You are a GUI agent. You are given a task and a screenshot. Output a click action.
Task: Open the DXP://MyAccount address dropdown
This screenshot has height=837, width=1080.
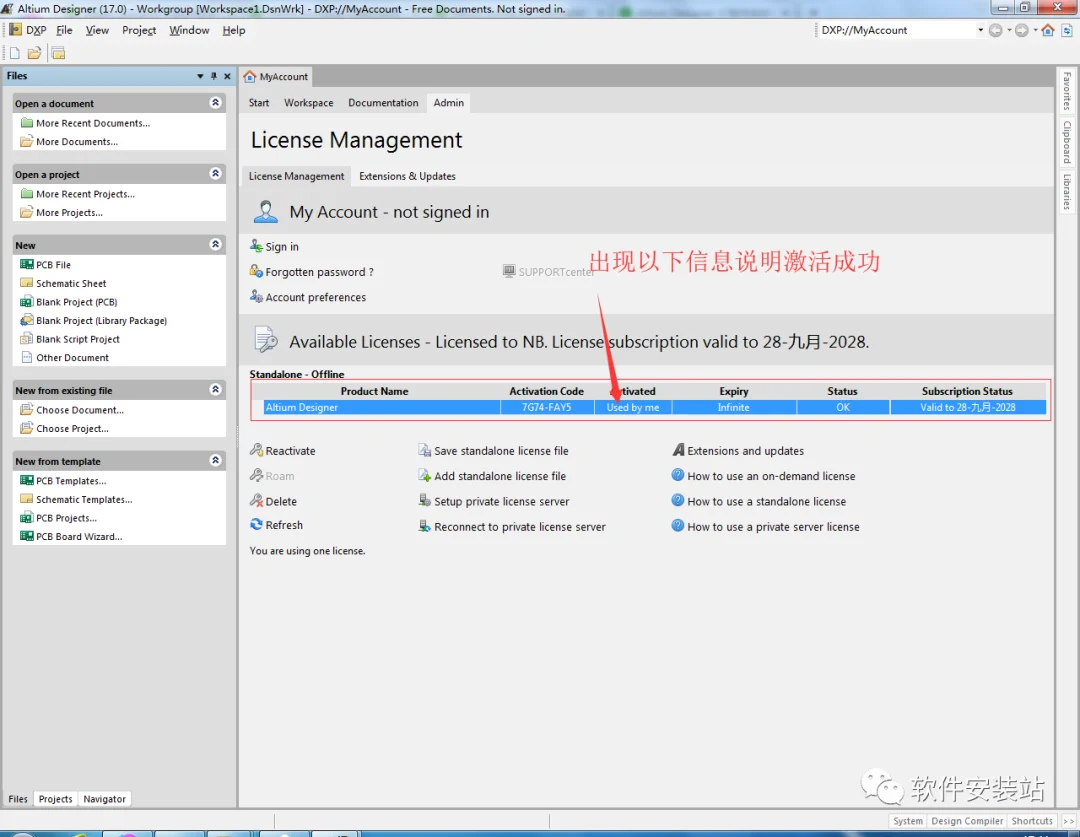pos(980,30)
